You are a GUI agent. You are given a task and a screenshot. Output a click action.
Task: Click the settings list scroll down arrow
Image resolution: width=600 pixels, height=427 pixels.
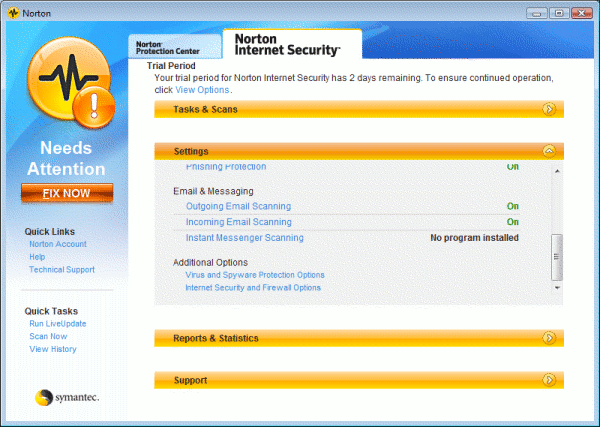pos(557,287)
